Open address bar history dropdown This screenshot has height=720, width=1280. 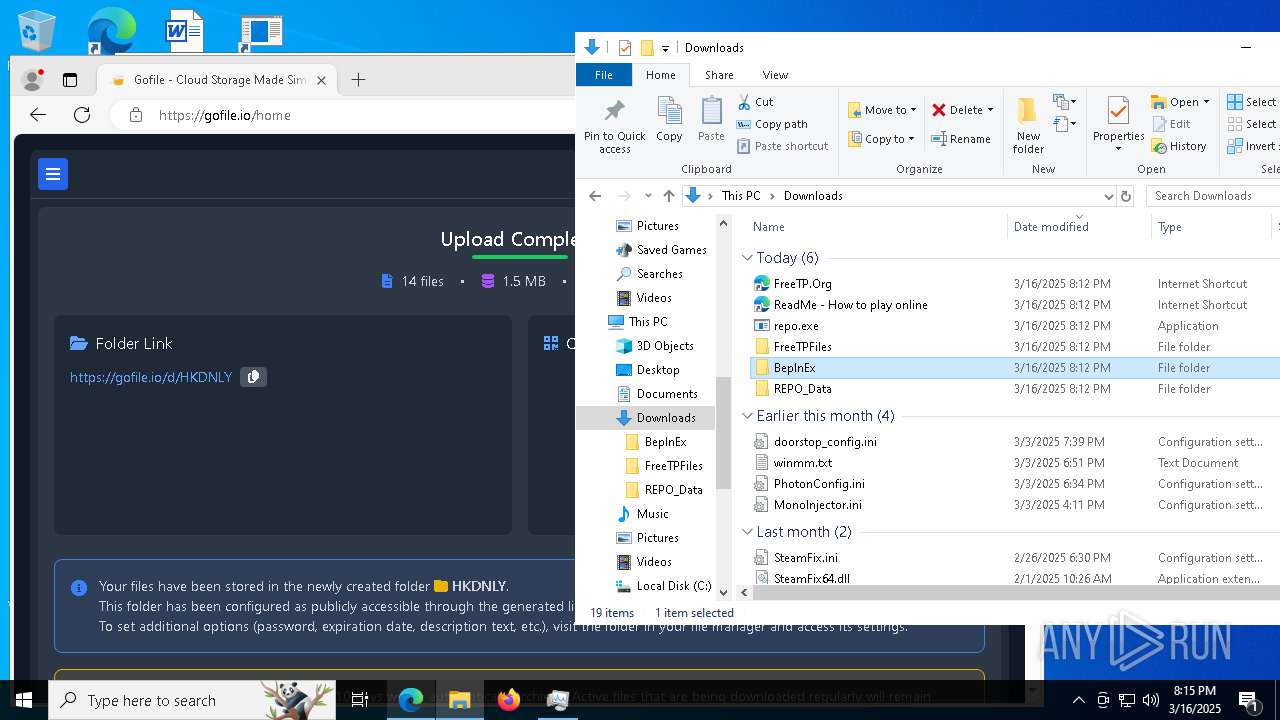click(x=1108, y=196)
